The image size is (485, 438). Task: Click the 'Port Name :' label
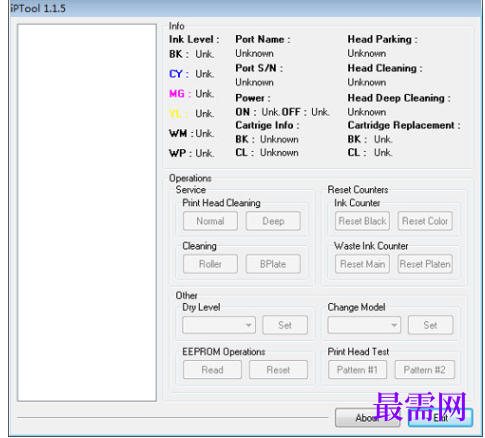point(263,39)
